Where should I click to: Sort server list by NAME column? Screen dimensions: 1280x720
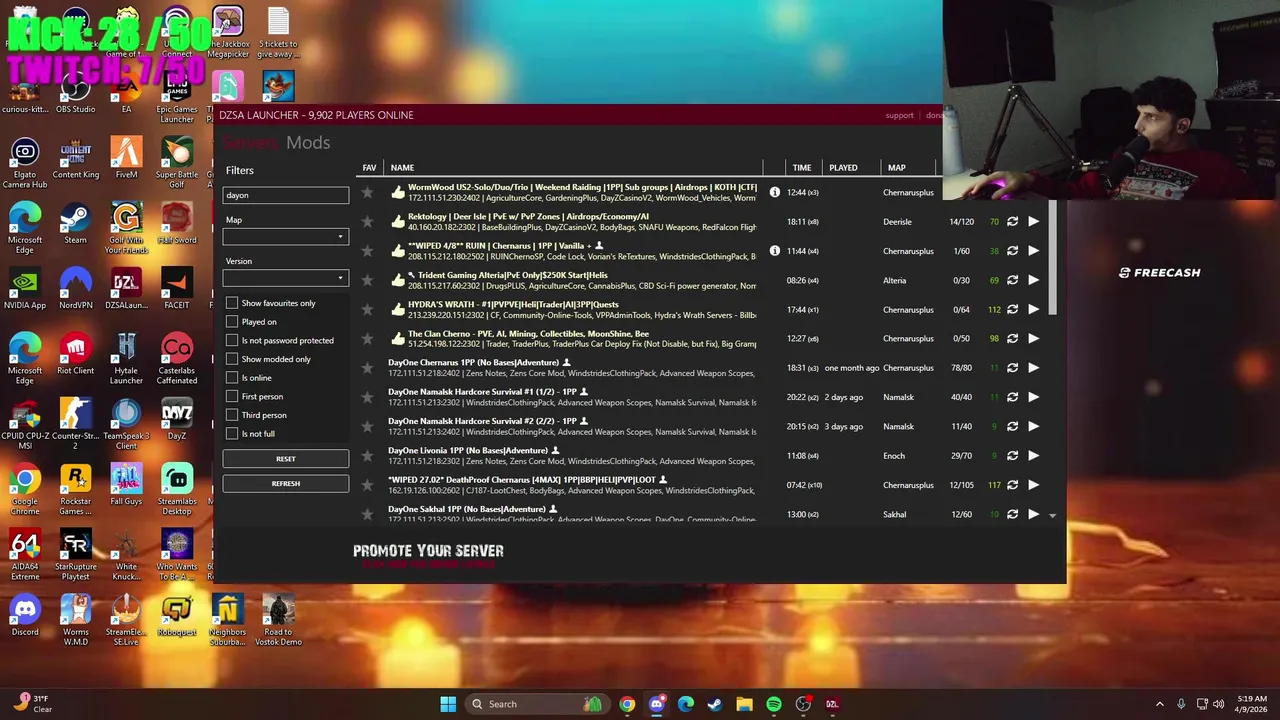coord(402,168)
